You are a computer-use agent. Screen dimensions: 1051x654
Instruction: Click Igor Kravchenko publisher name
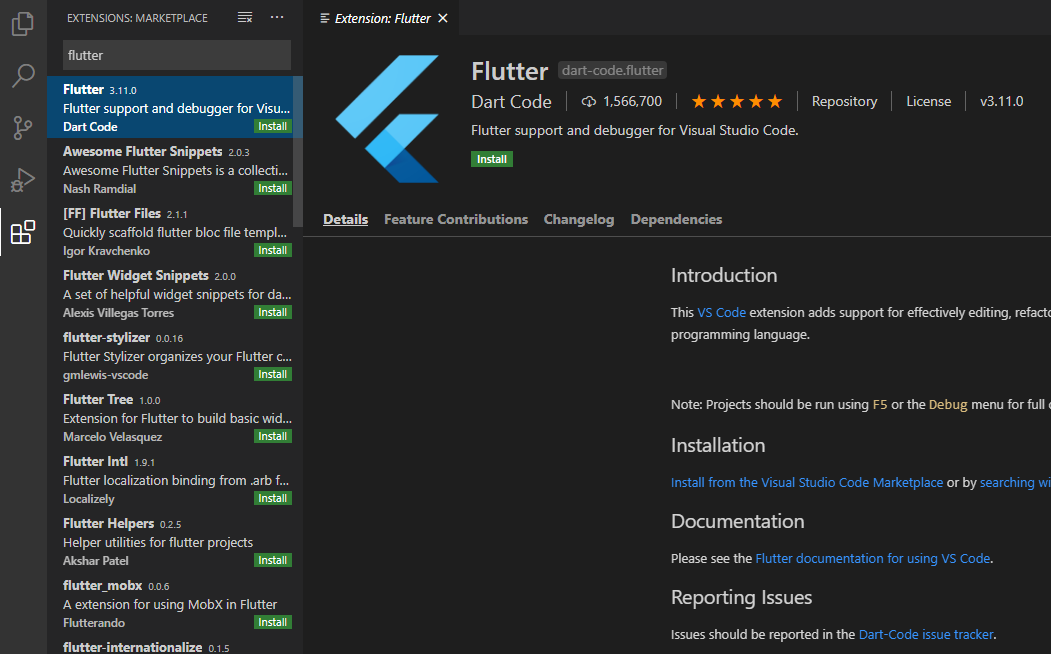pyautogui.click(x=107, y=251)
